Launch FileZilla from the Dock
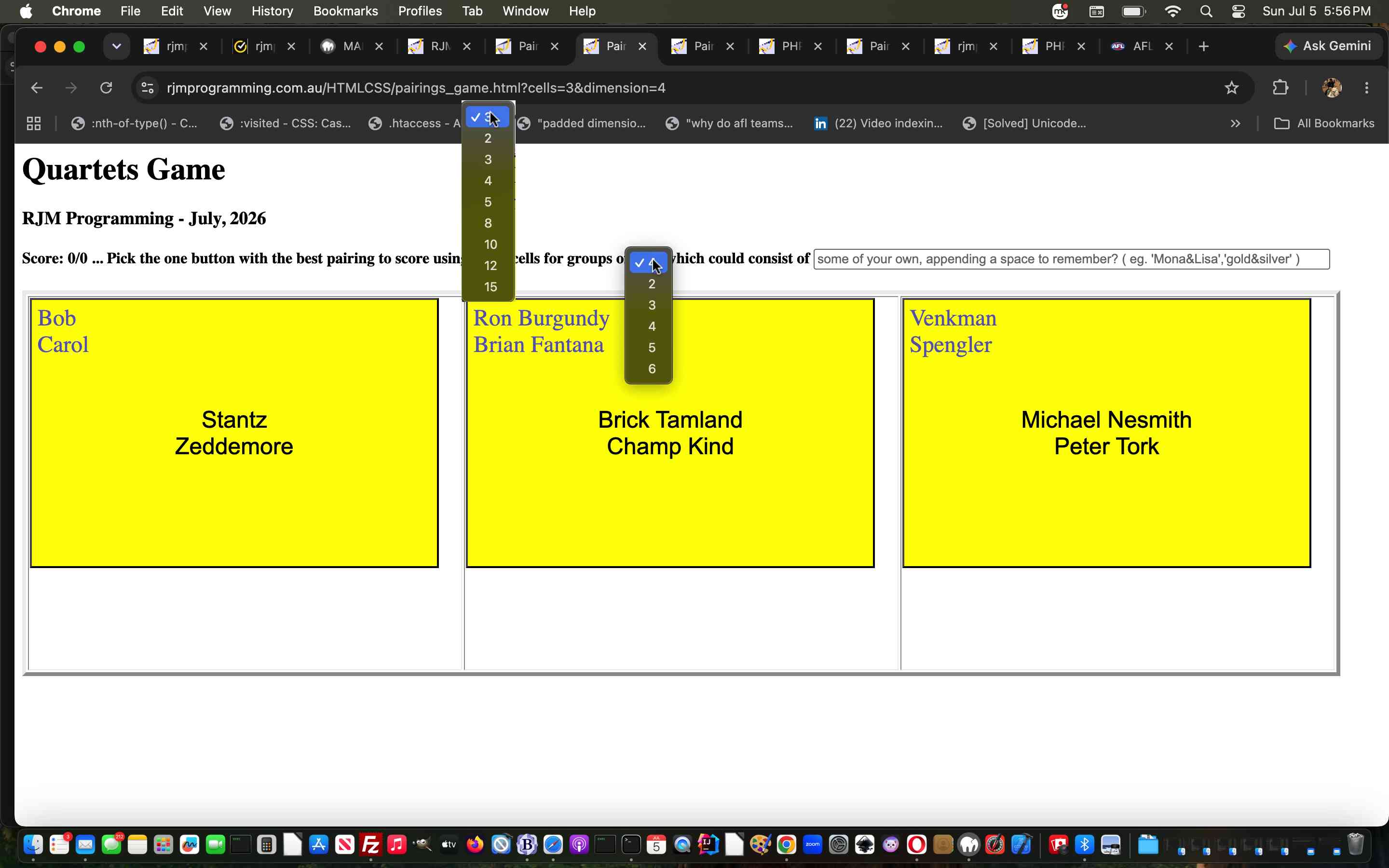The image size is (1389, 868). [371, 844]
